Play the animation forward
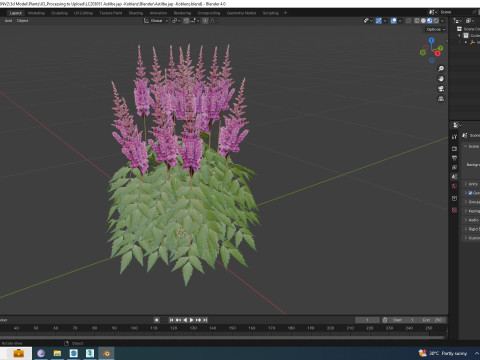Viewport: 480px width, 360px height. tap(191, 320)
